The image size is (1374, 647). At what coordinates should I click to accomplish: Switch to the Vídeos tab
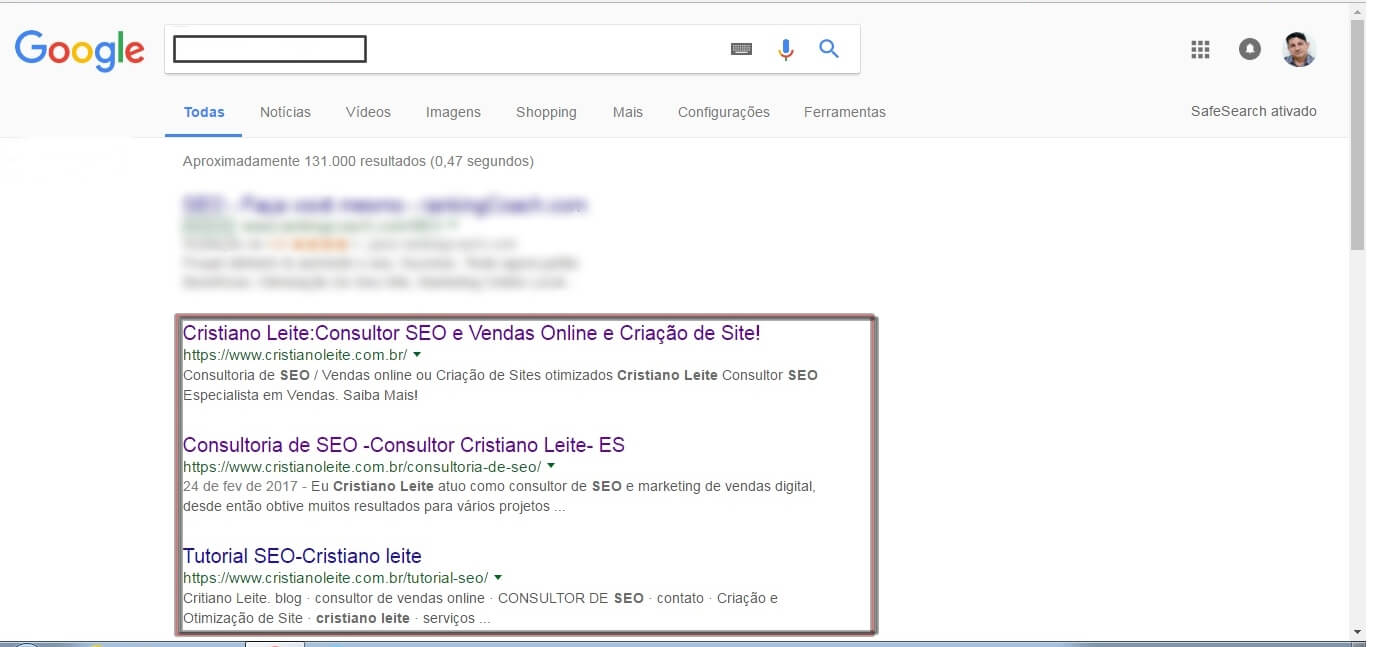pos(368,112)
